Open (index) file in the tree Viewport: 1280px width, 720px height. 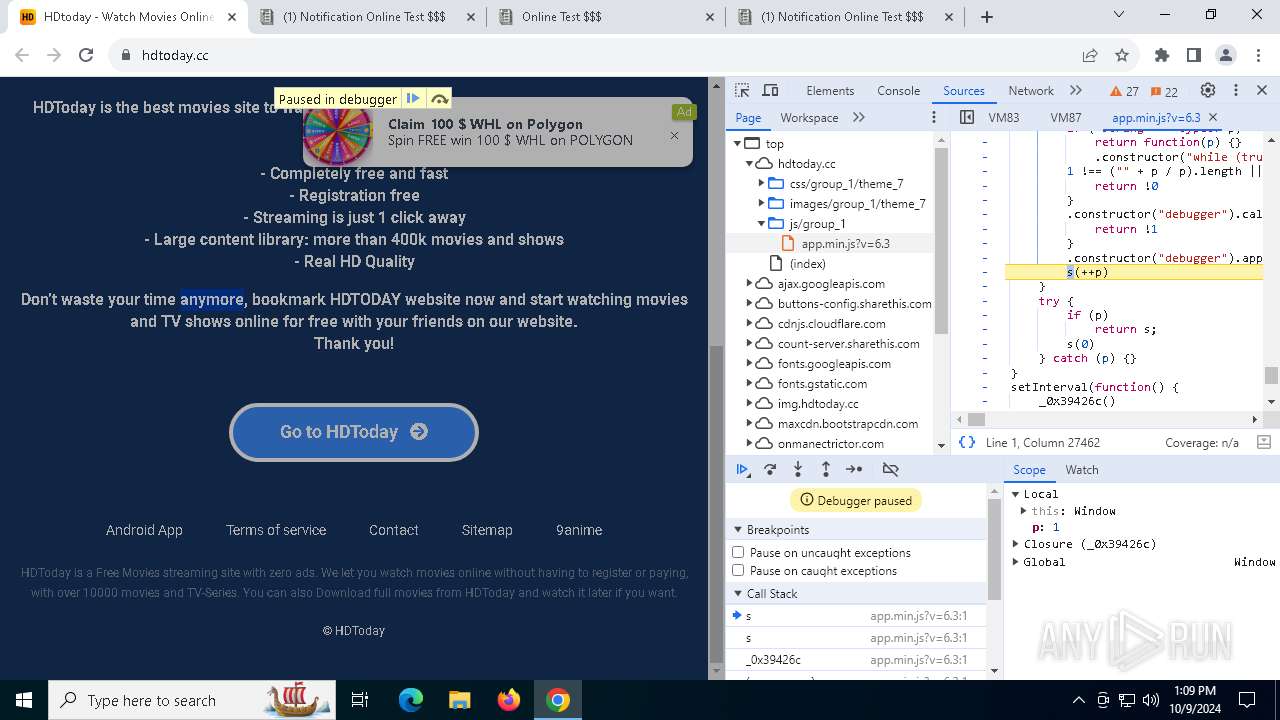(807, 264)
